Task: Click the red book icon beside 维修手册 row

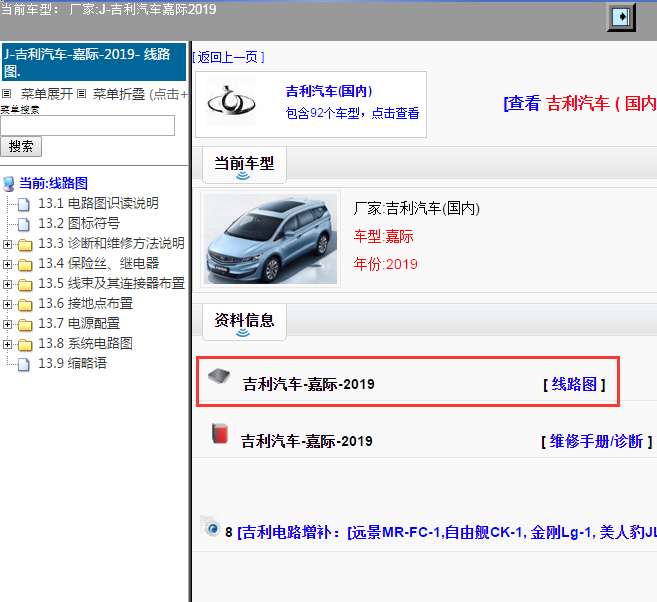Action: [220, 433]
